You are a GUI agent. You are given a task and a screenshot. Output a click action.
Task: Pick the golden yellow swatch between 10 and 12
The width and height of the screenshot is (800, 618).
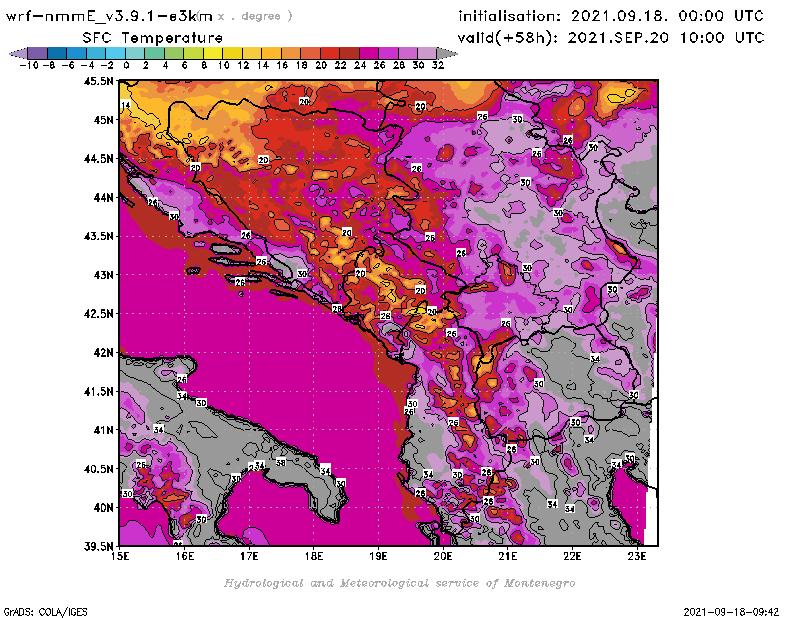pyautogui.click(x=232, y=53)
